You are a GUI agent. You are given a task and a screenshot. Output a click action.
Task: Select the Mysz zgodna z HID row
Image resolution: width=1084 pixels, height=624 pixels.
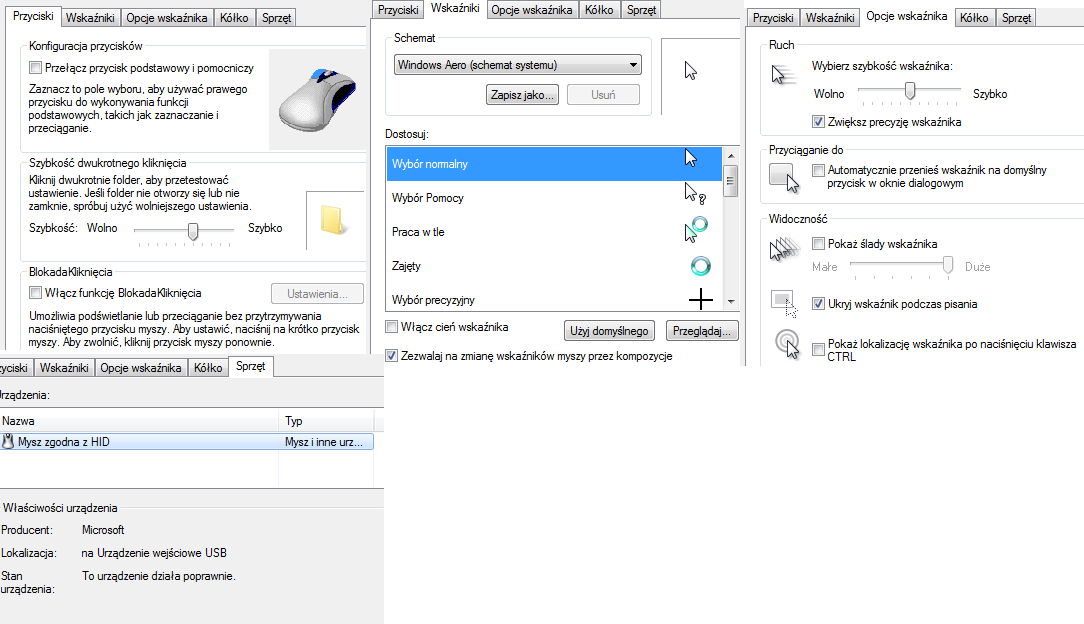pyautogui.click(x=187, y=442)
